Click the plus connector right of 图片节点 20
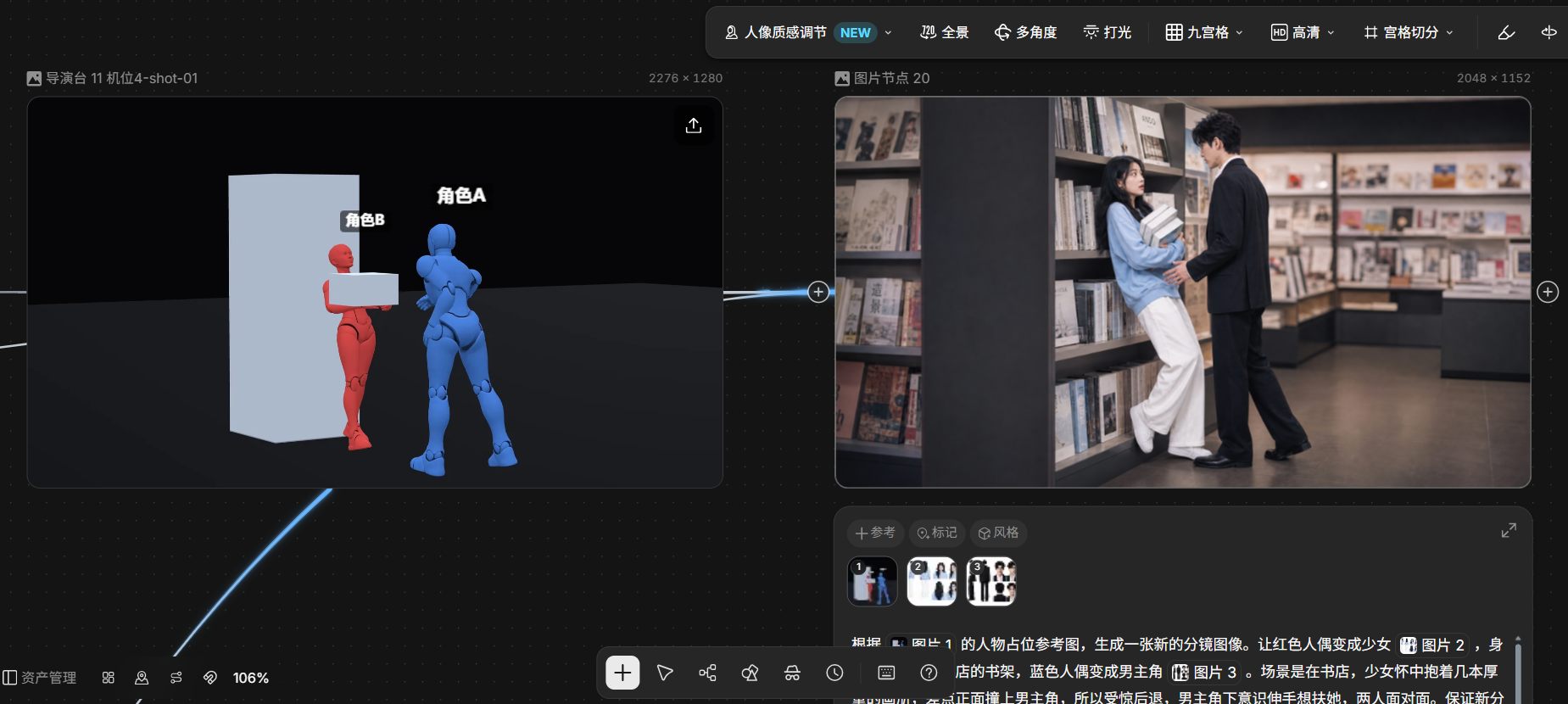 1548,292
